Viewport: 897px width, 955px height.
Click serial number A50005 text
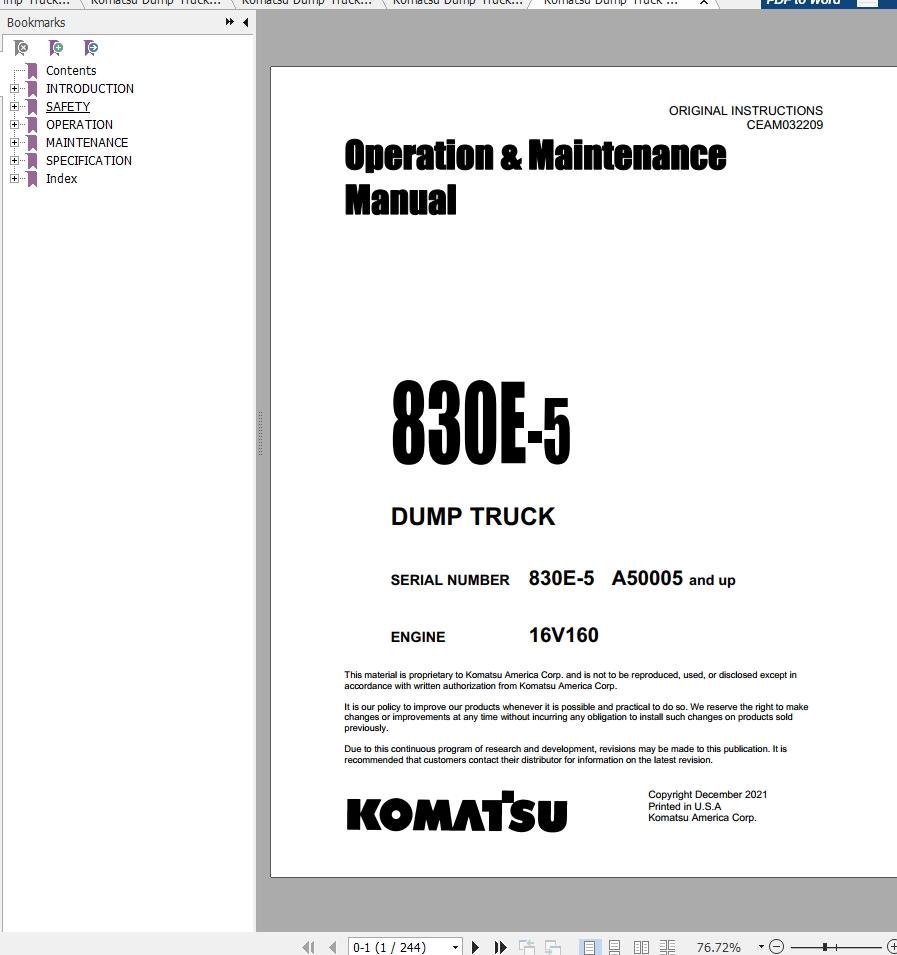(647, 578)
